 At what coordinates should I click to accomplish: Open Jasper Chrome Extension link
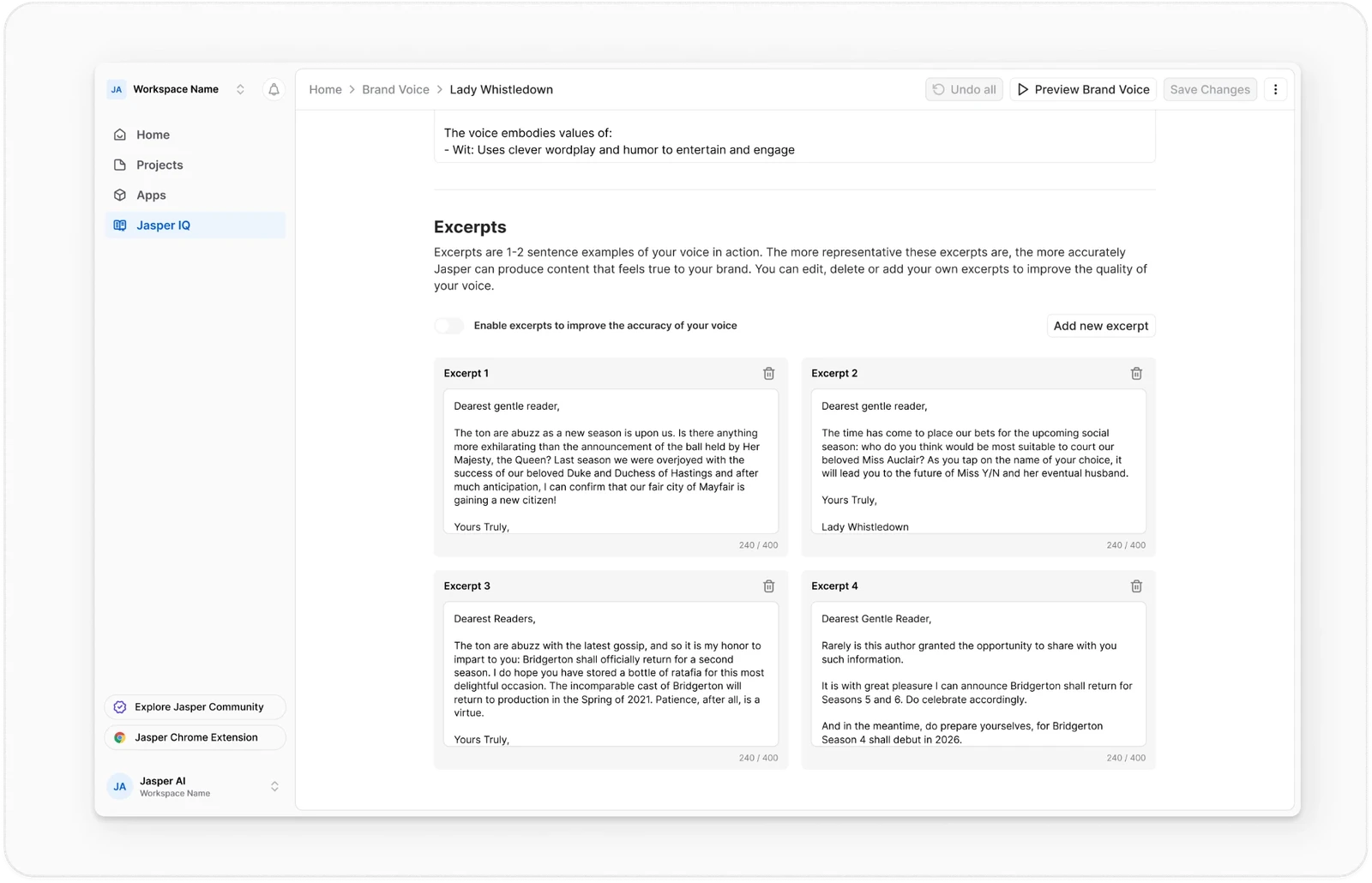click(x=195, y=737)
